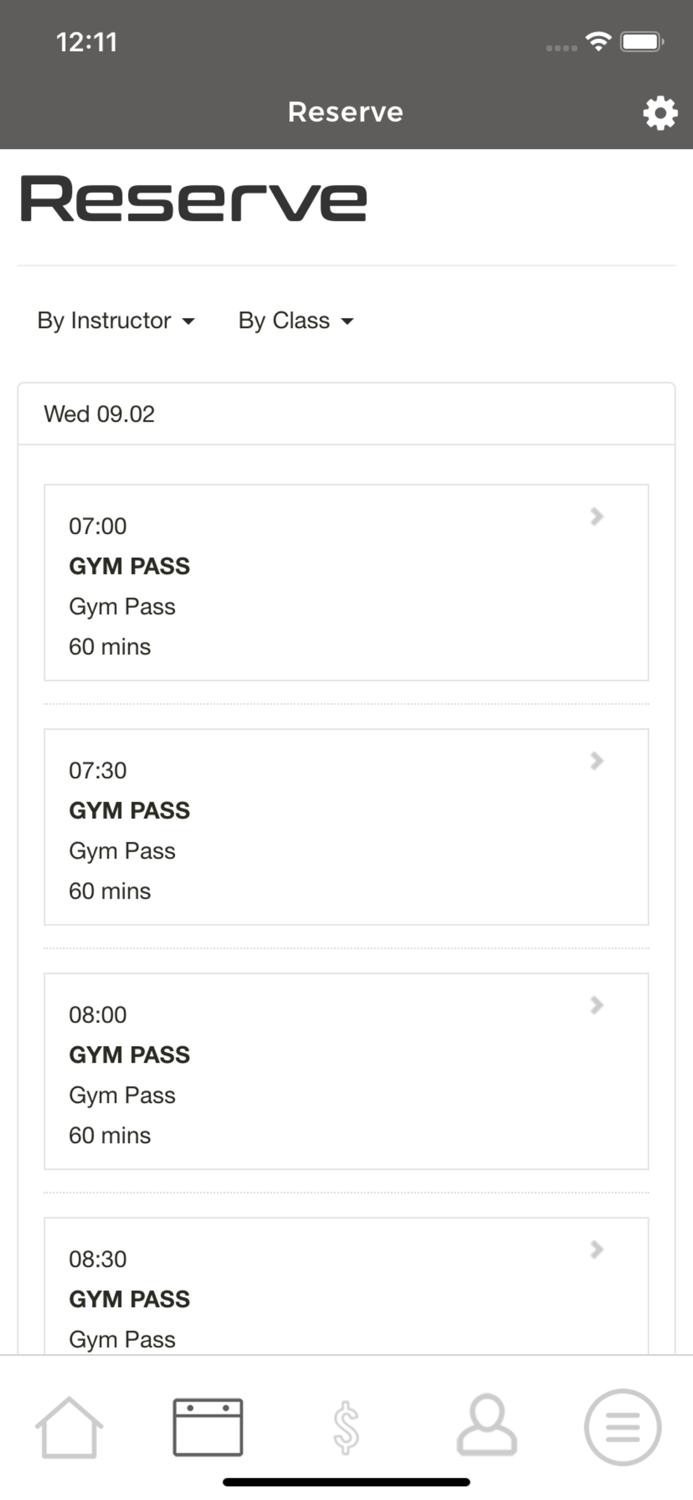Open the 08:00 Gym Pass chevron arrow
The width and height of the screenshot is (693, 1500).
pos(597,1005)
